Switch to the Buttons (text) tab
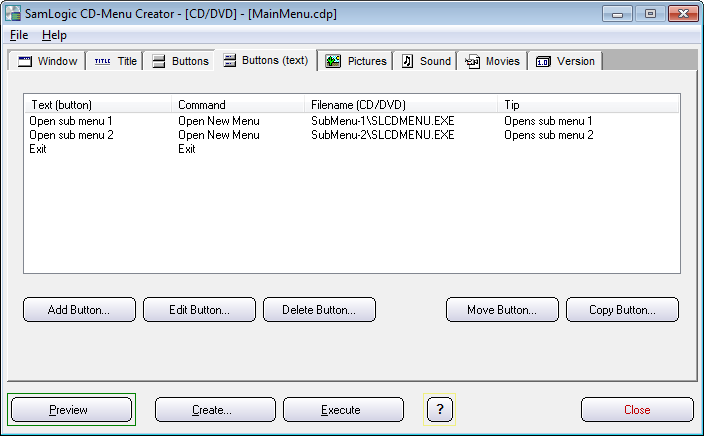 click(x=266, y=60)
